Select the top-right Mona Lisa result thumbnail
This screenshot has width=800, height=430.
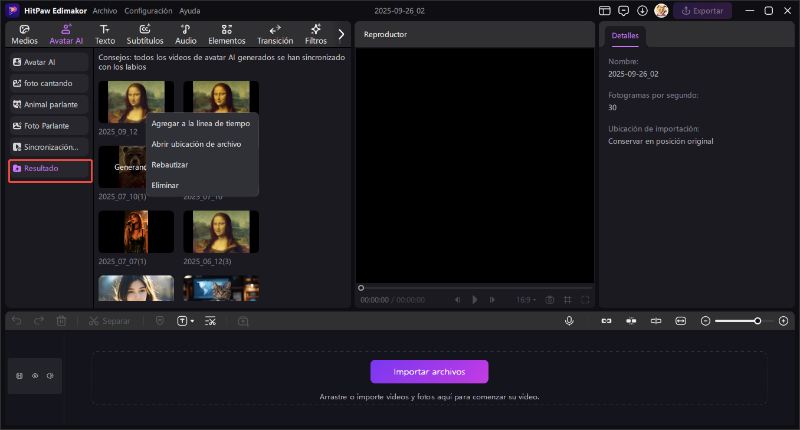pyautogui.click(x=221, y=96)
